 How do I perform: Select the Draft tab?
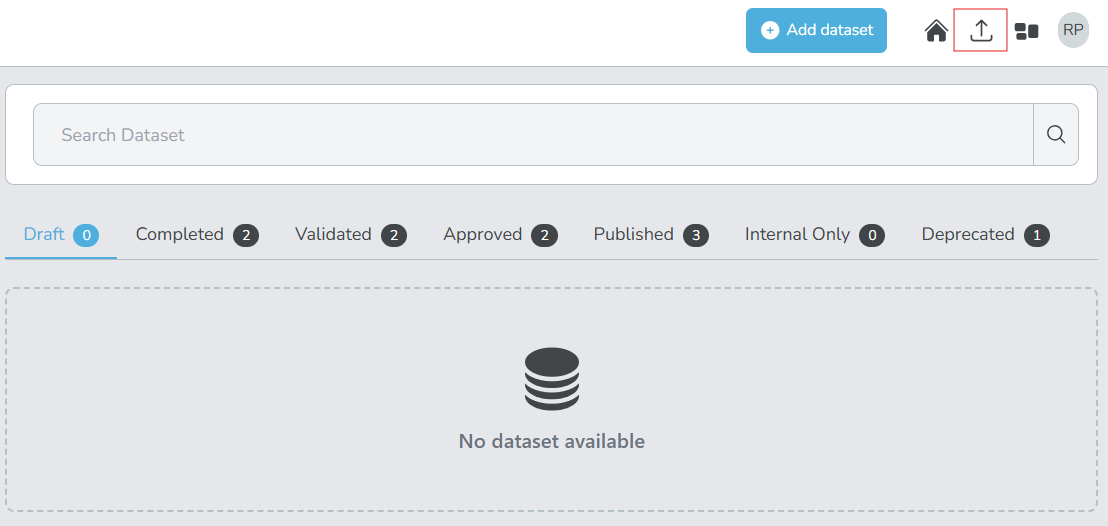(45, 234)
